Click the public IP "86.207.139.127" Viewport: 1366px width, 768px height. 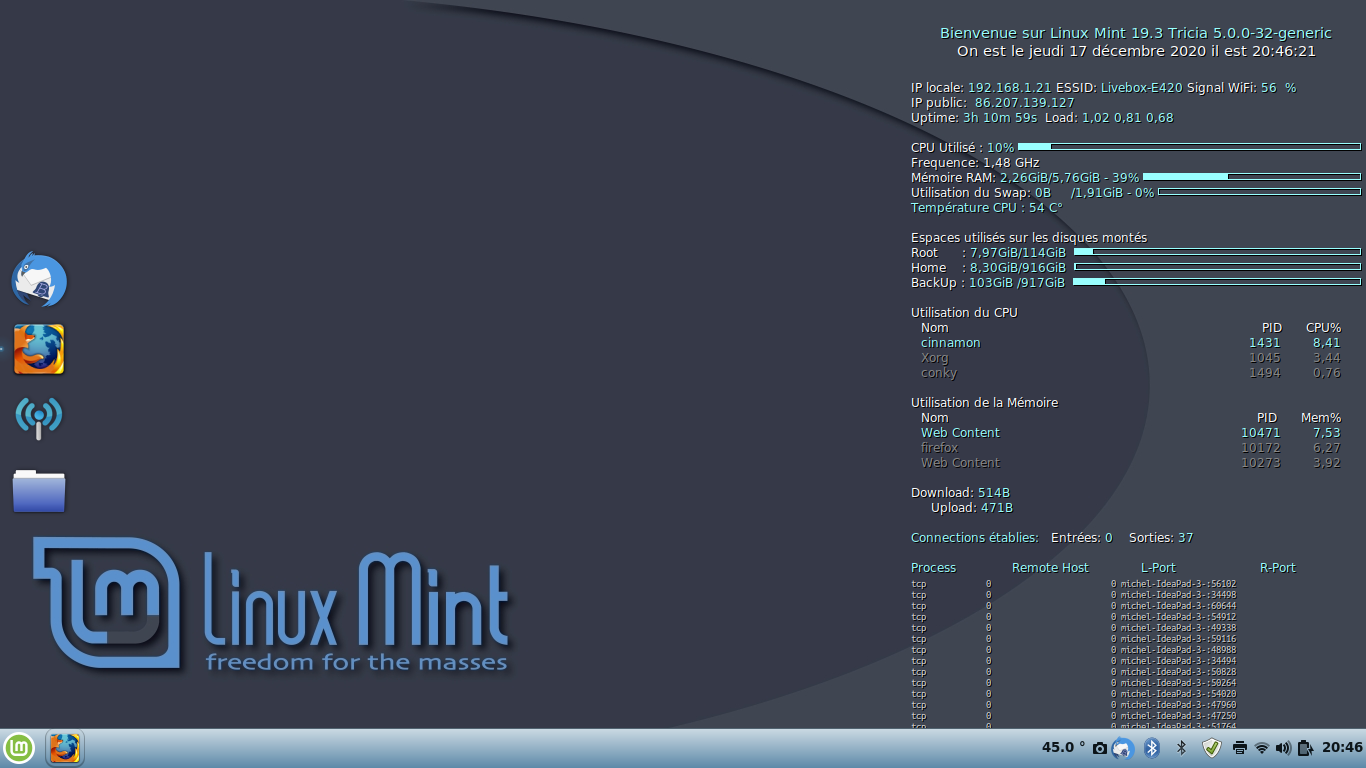1024,103
